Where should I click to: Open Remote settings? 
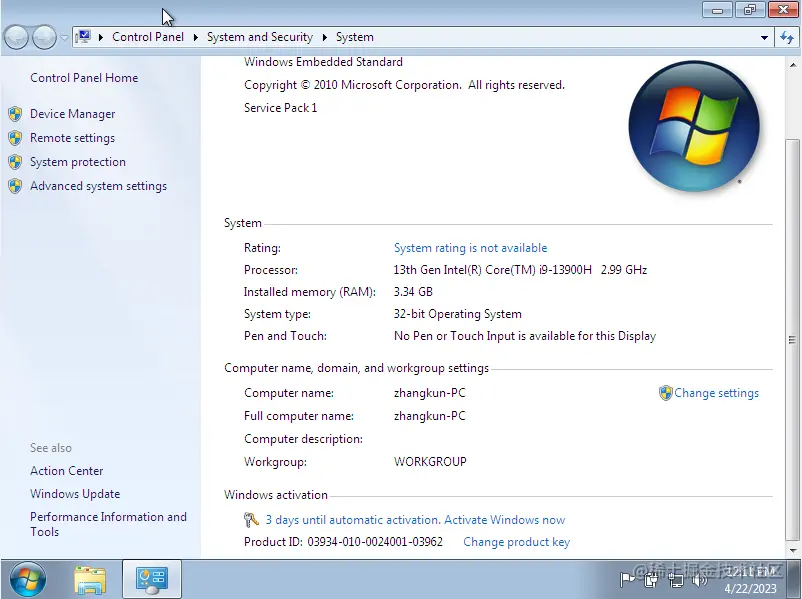72,137
